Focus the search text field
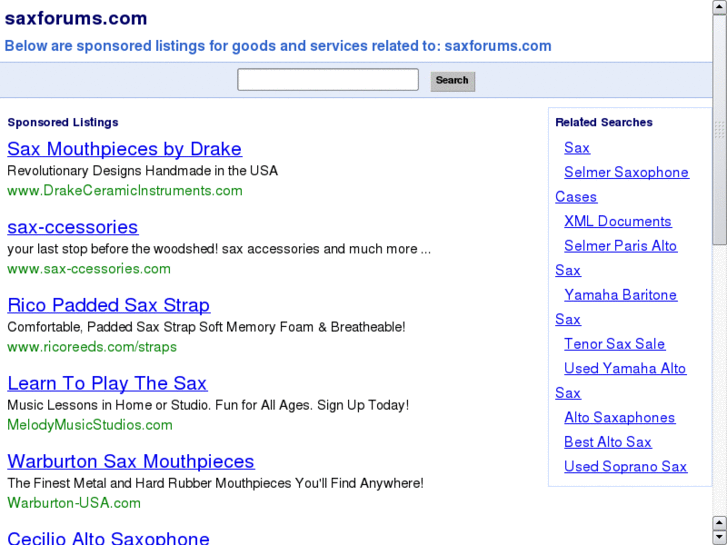This screenshot has width=727, height=545. pyautogui.click(x=328, y=80)
